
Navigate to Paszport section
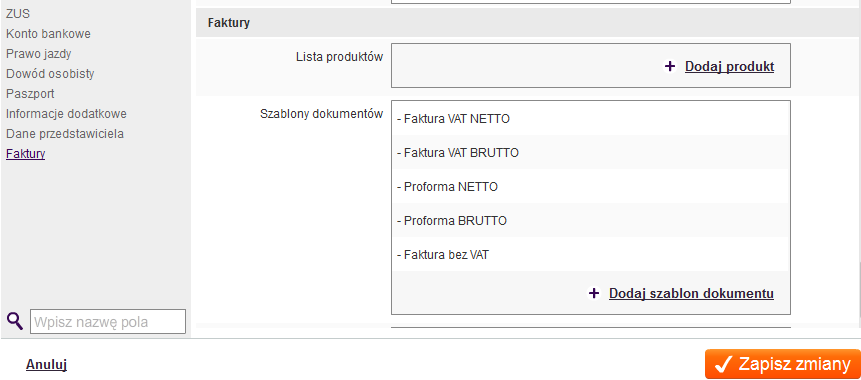tap(30, 94)
